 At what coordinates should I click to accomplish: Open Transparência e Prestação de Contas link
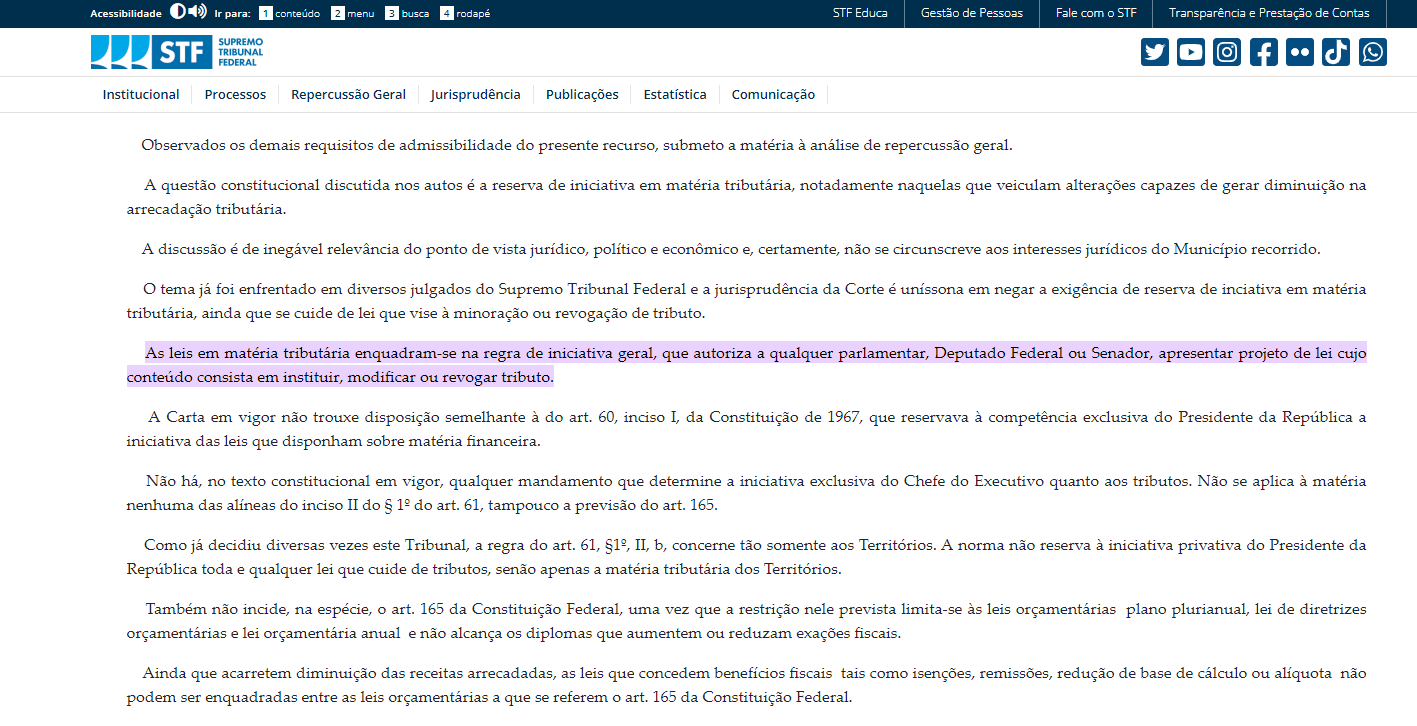1269,13
